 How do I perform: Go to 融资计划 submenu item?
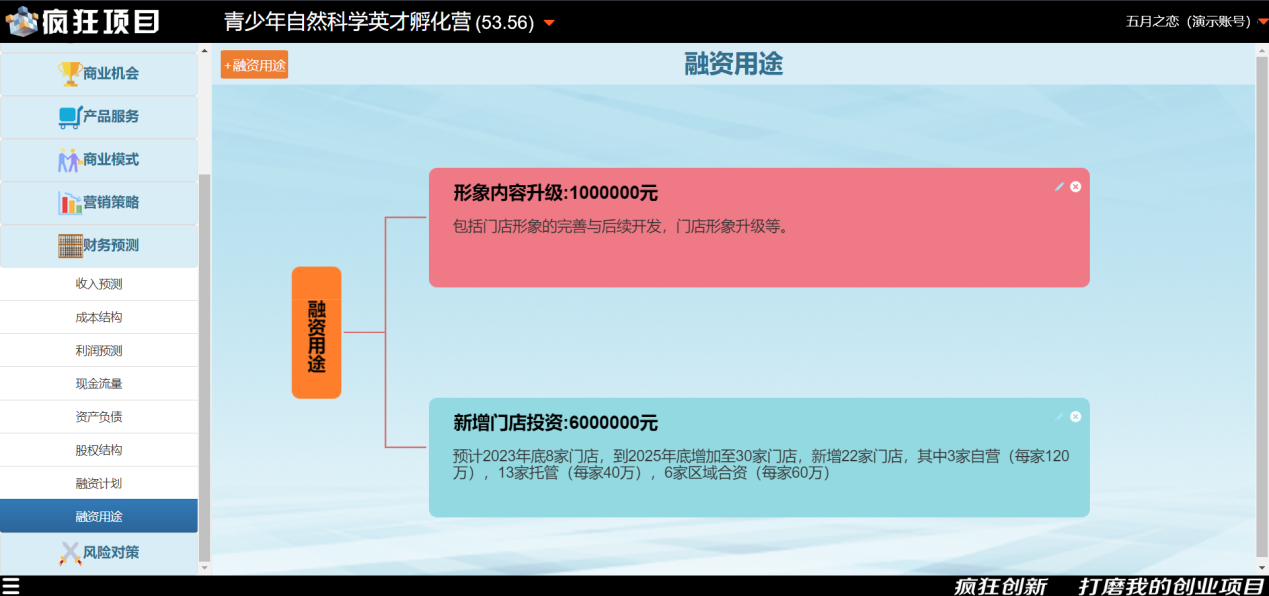point(99,484)
